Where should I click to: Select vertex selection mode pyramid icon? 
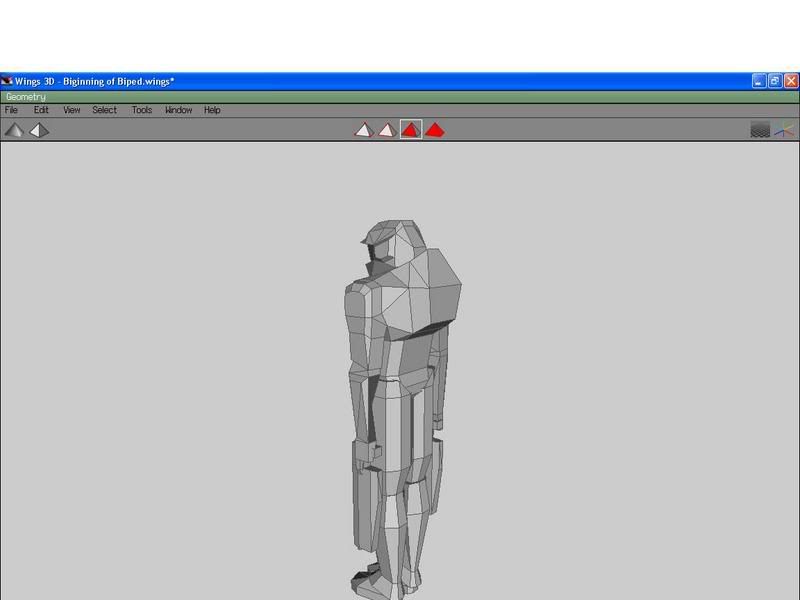(364, 130)
